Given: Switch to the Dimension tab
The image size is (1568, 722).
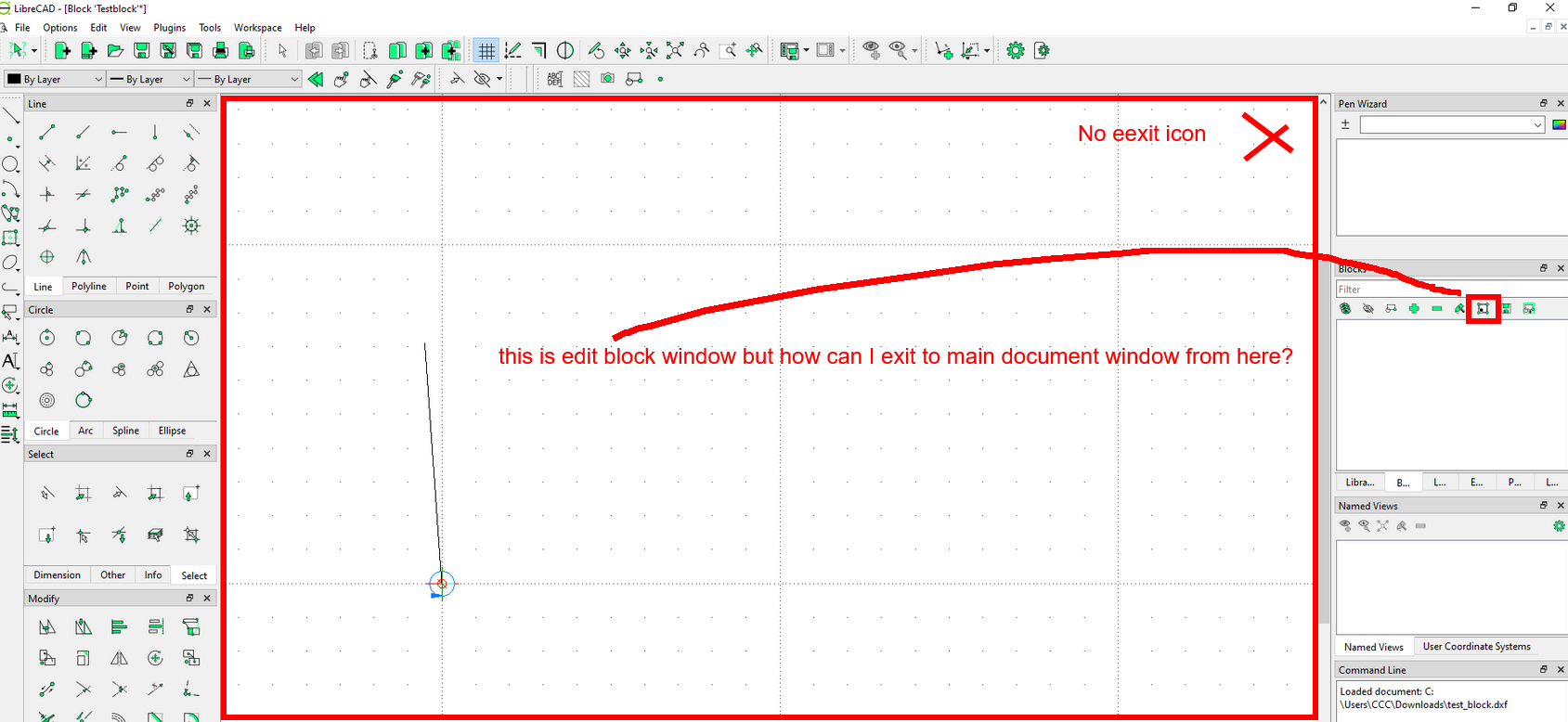Looking at the screenshot, I should tap(58, 575).
